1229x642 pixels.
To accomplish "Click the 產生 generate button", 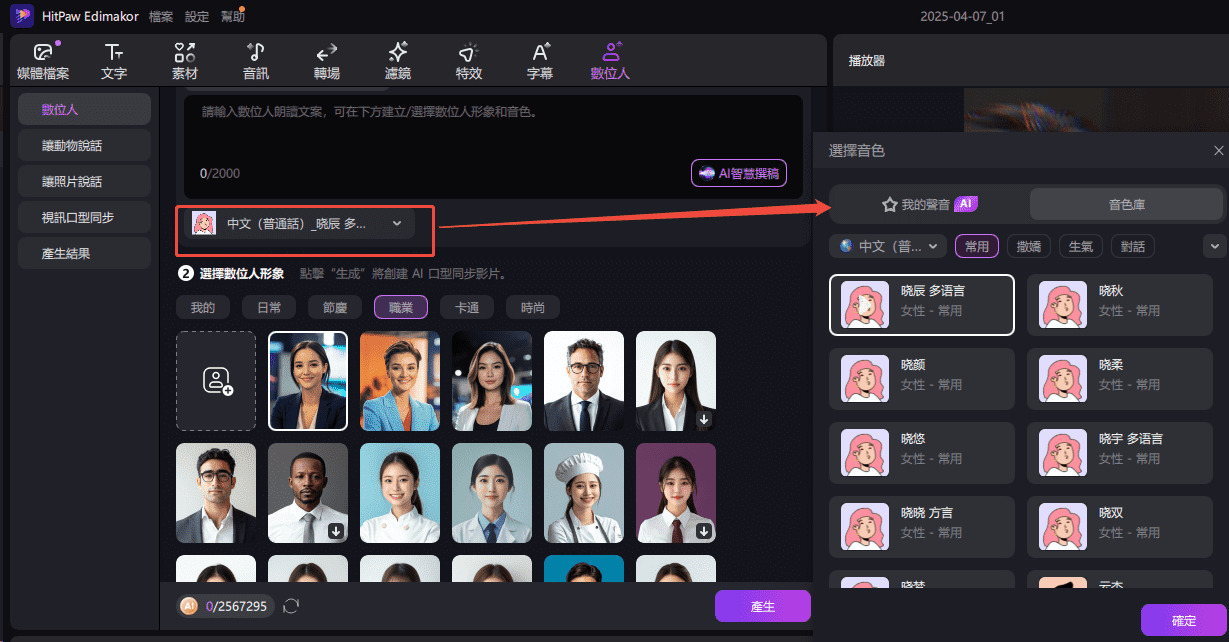I will point(762,605).
